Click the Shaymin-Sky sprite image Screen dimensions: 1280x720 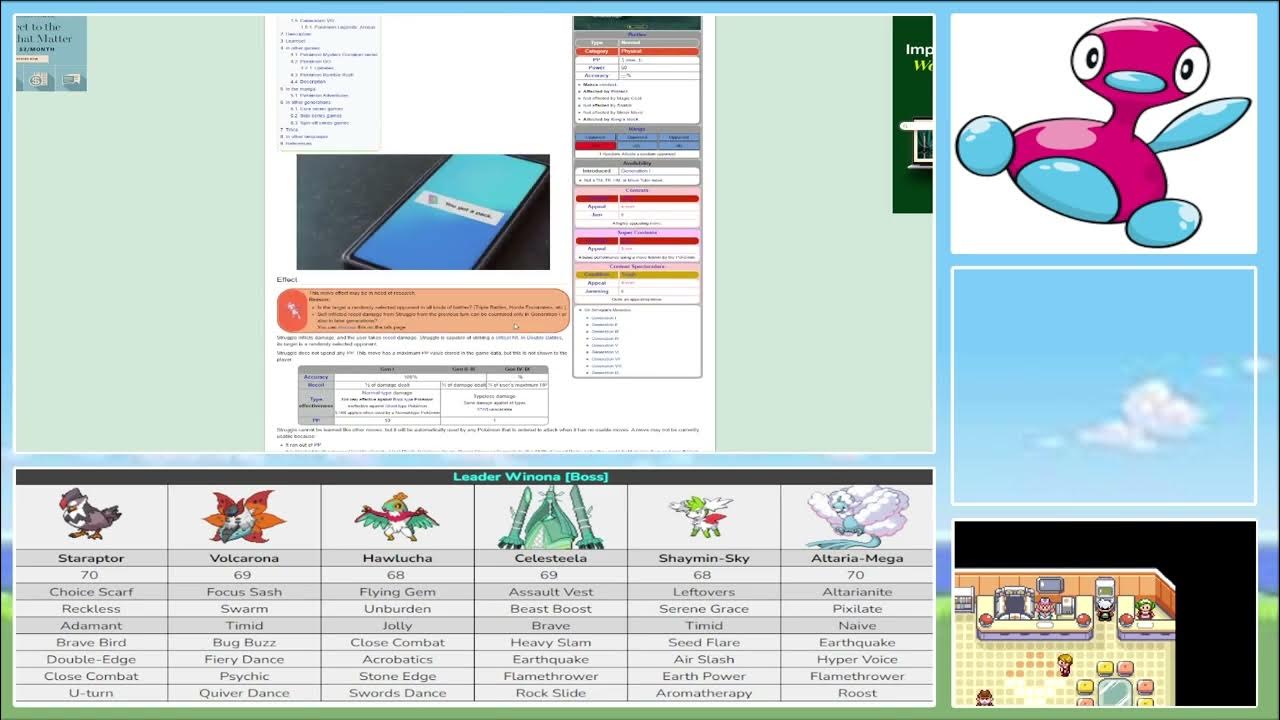(702, 516)
